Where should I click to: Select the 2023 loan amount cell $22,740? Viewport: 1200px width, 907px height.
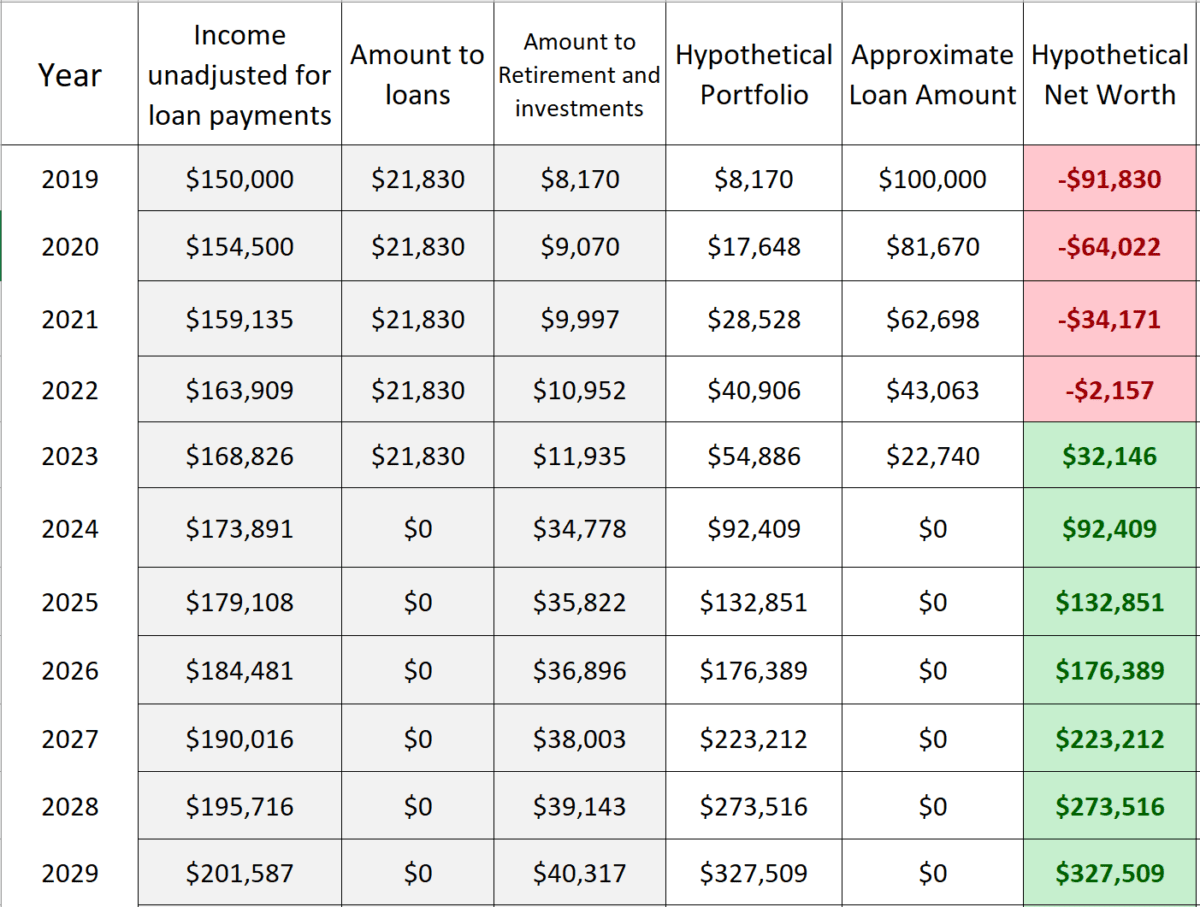[932, 456]
